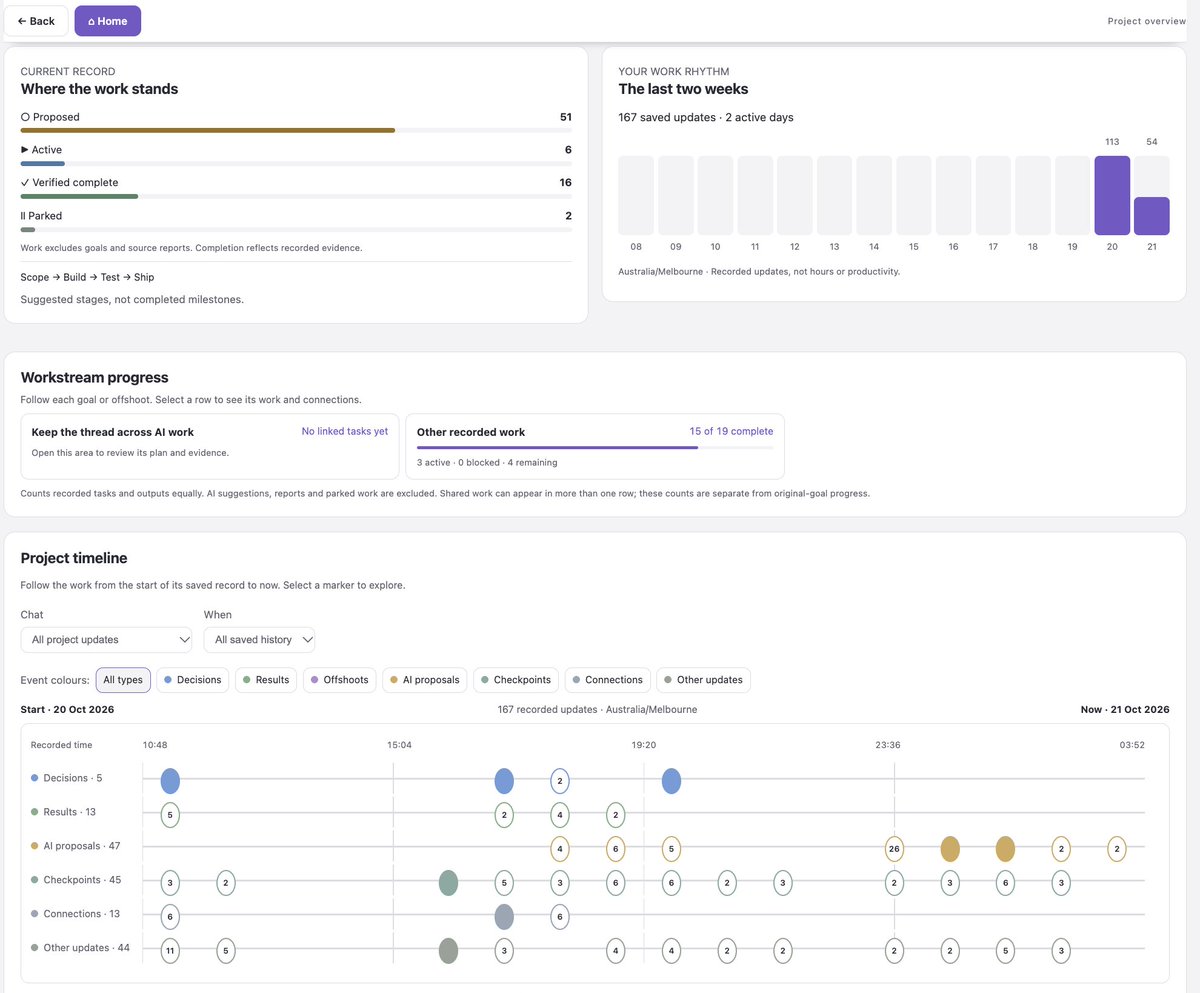Select the filled marker in Other updates row
The width and height of the screenshot is (1200, 993).
[448, 951]
